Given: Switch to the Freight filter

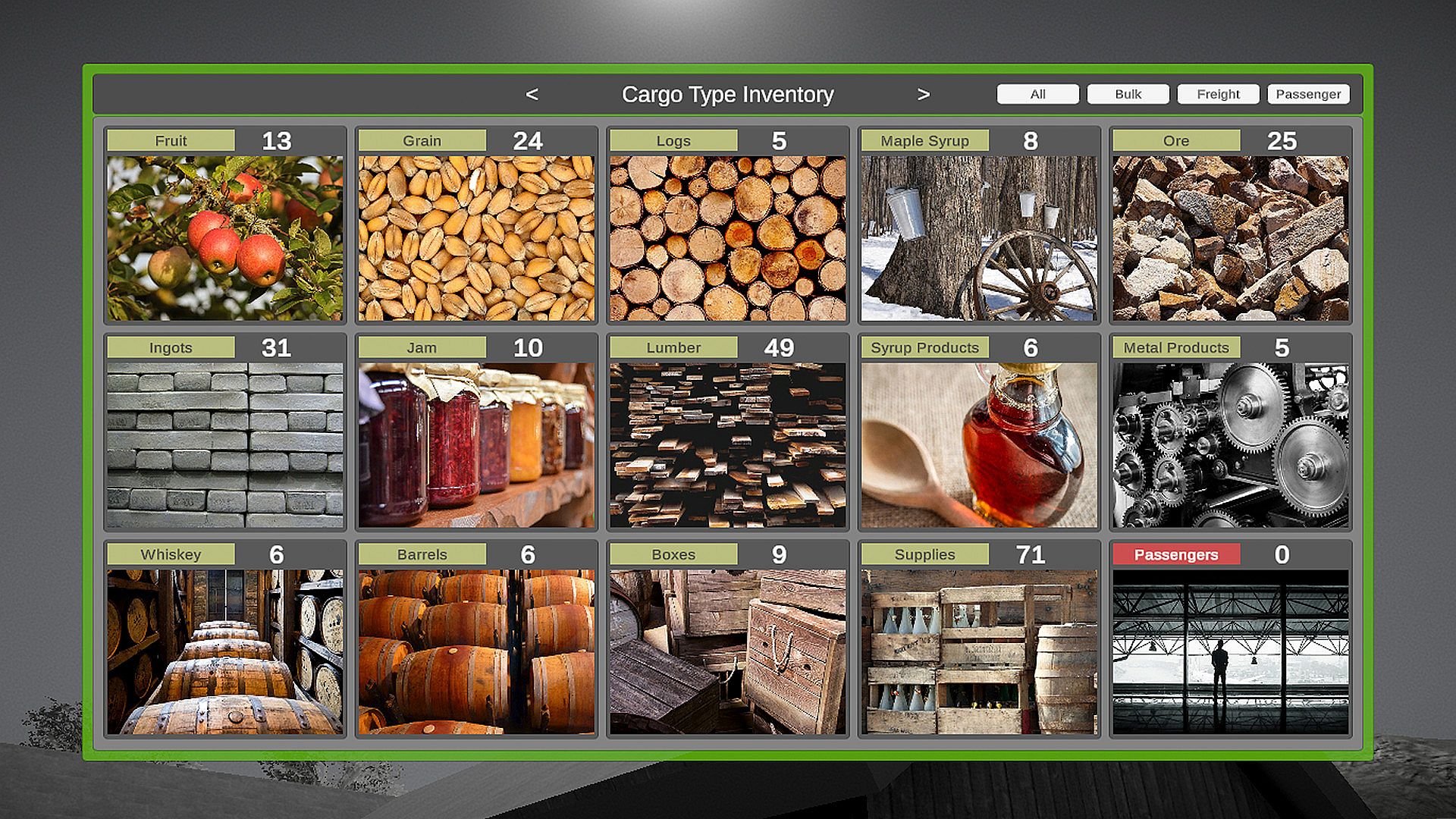Looking at the screenshot, I should [x=1218, y=94].
